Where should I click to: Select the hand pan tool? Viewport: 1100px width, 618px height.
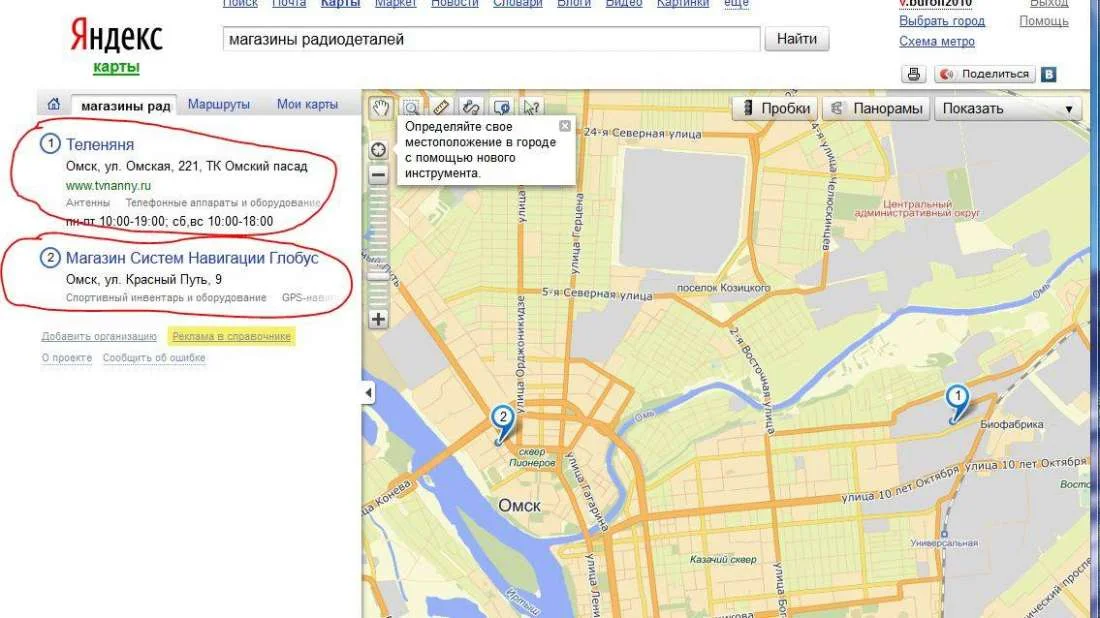point(380,107)
